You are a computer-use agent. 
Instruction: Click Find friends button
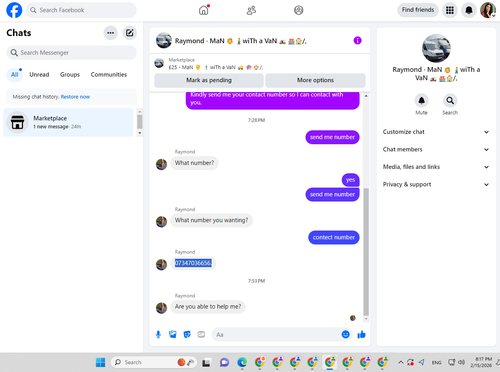click(x=418, y=10)
